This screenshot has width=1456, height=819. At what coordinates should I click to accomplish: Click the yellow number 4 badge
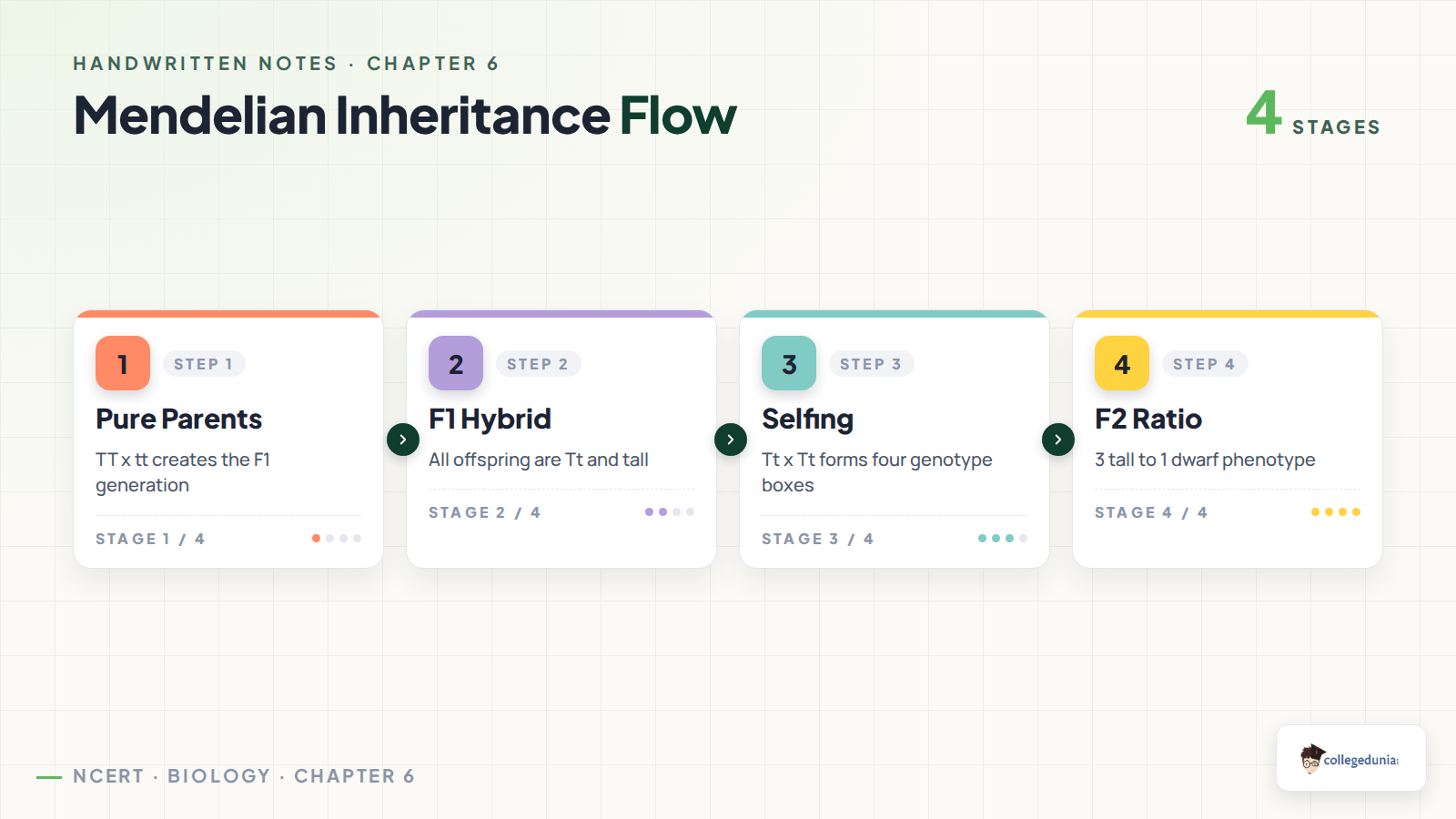[x=1122, y=363]
